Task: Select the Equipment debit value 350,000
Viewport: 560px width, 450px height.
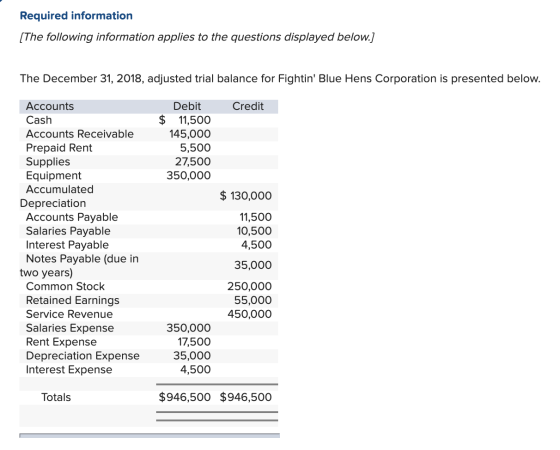Action: point(189,176)
